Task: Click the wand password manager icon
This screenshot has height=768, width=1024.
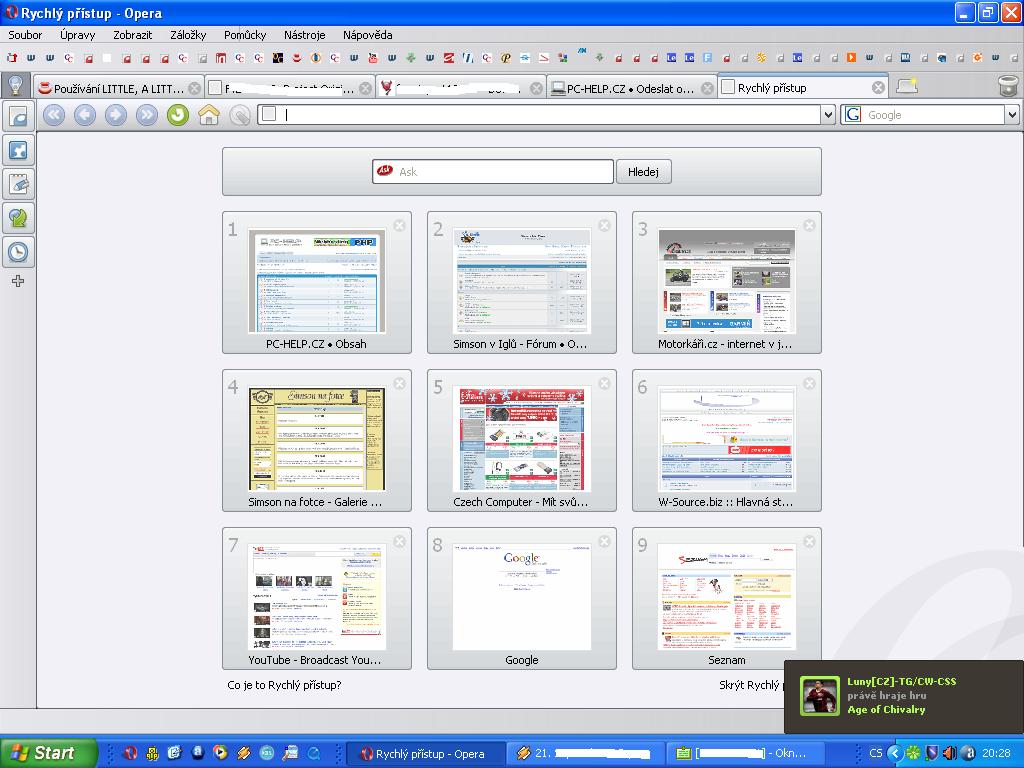Action: click(x=240, y=116)
